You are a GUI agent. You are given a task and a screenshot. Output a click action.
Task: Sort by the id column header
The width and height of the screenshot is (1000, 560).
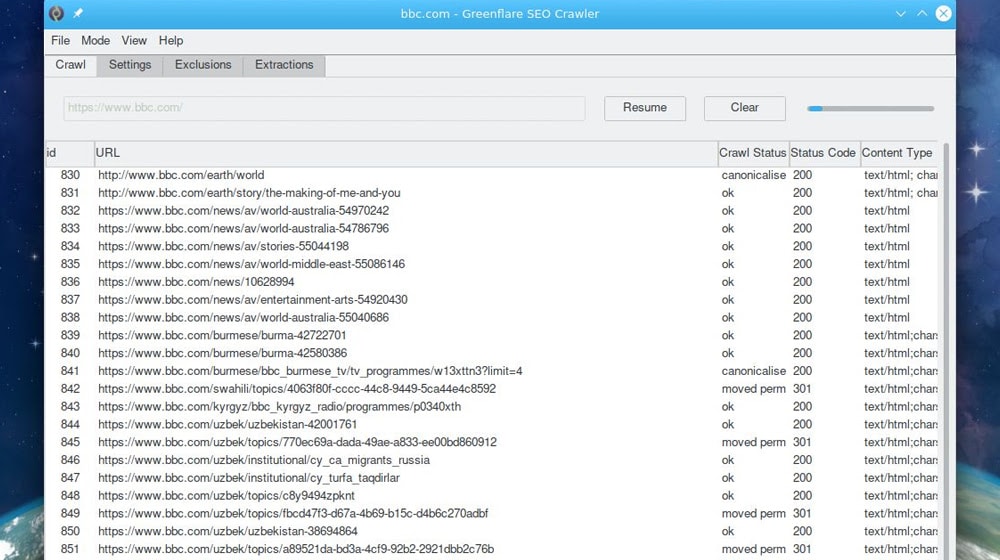click(70, 153)
